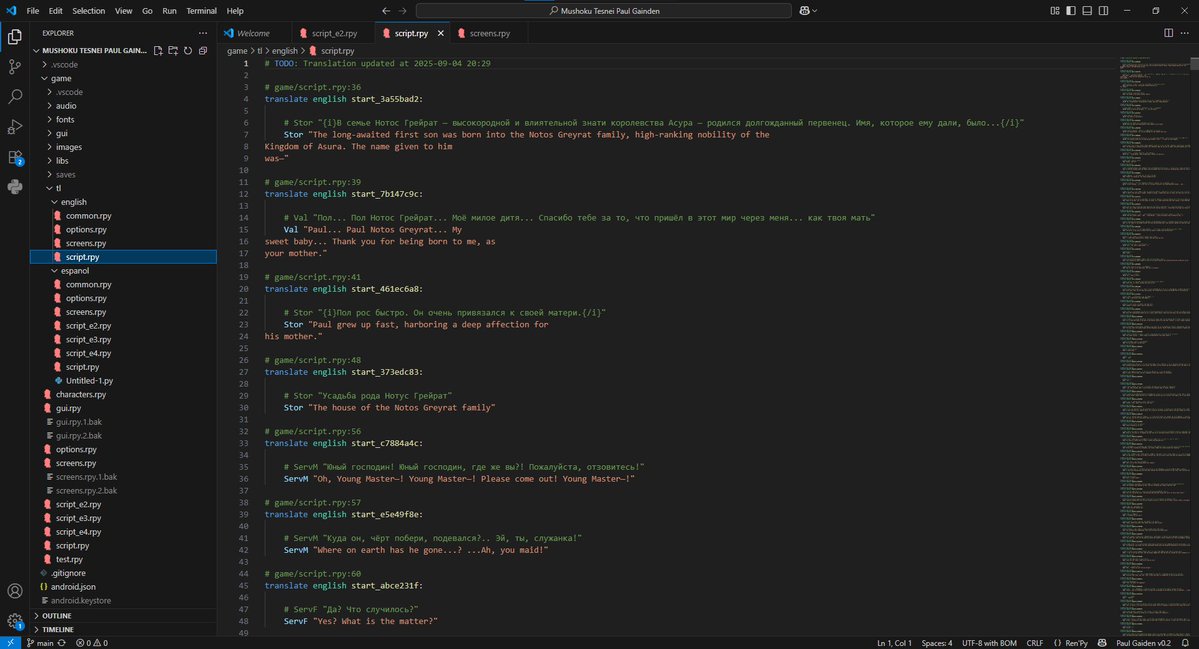
Task: Click the New Folder icon in Explorer
Action: [x=173, y=50]
